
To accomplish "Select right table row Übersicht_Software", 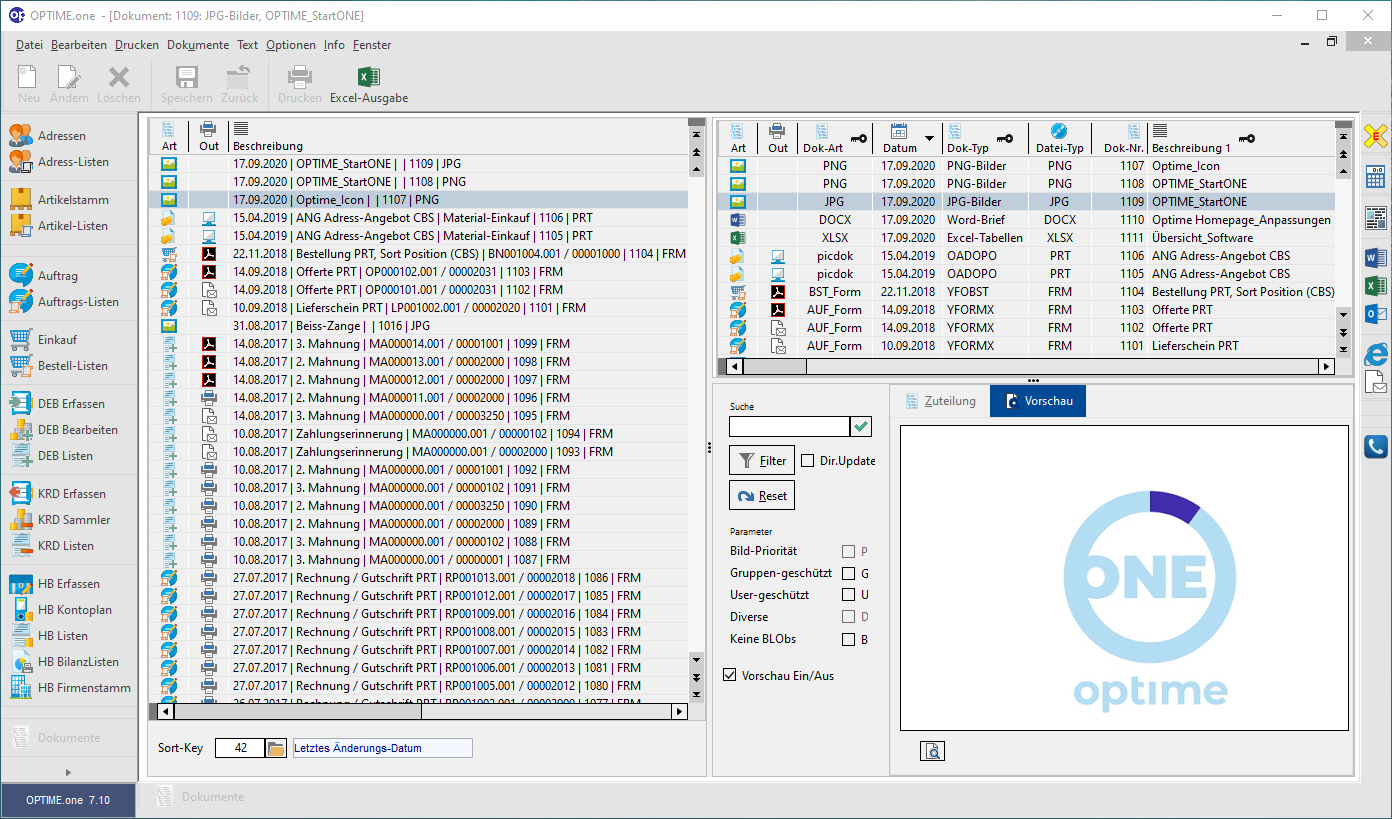I will pyautogui.click(x=1028, y=237).
